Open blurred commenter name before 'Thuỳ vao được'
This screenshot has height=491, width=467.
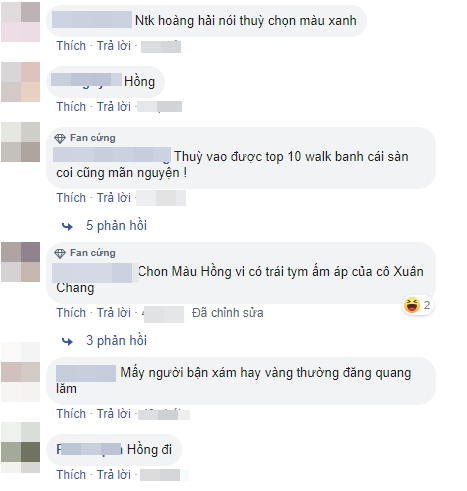coord(112,155)
